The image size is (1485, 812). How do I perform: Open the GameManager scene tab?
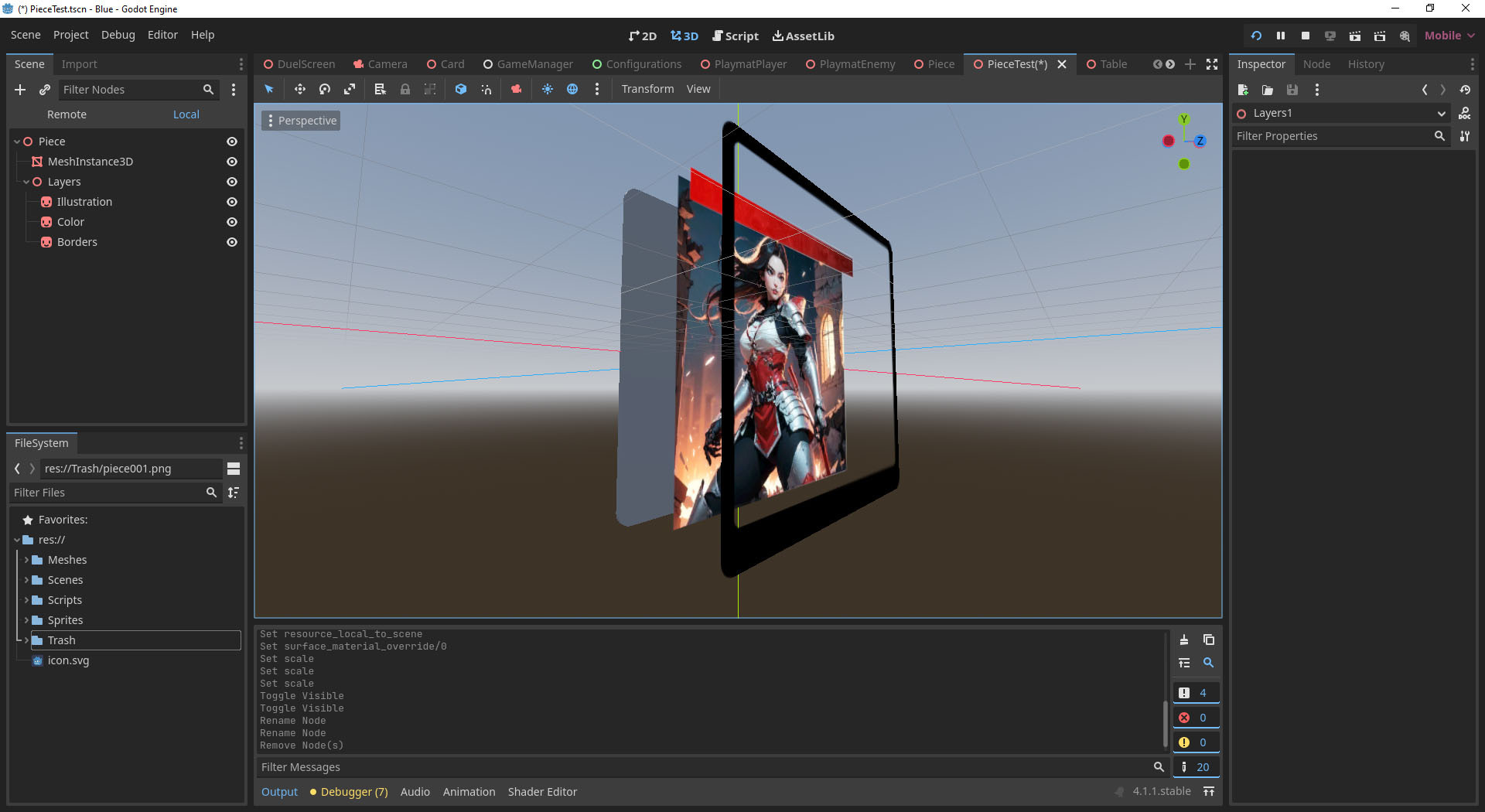click(527, 64)
